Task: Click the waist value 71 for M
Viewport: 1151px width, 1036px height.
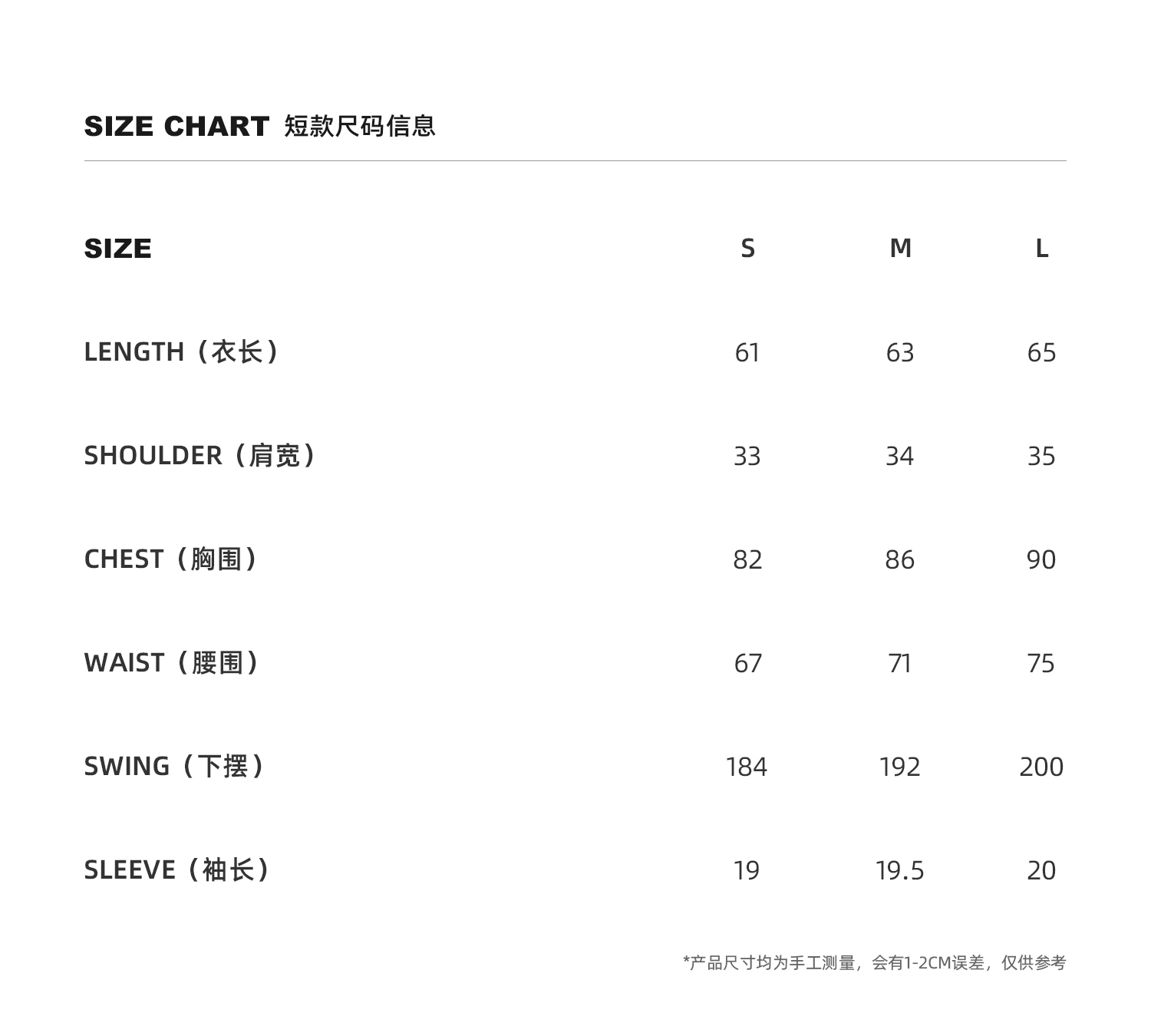Action: (x=900, y=664)
